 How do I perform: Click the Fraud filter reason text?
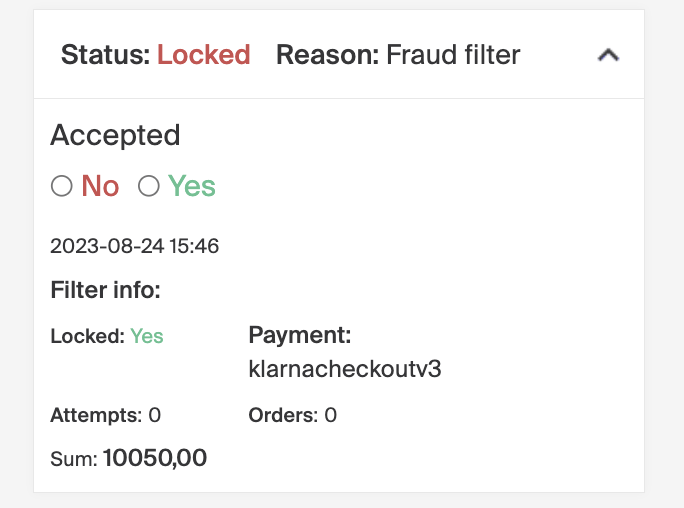click(x=453, y=54)
